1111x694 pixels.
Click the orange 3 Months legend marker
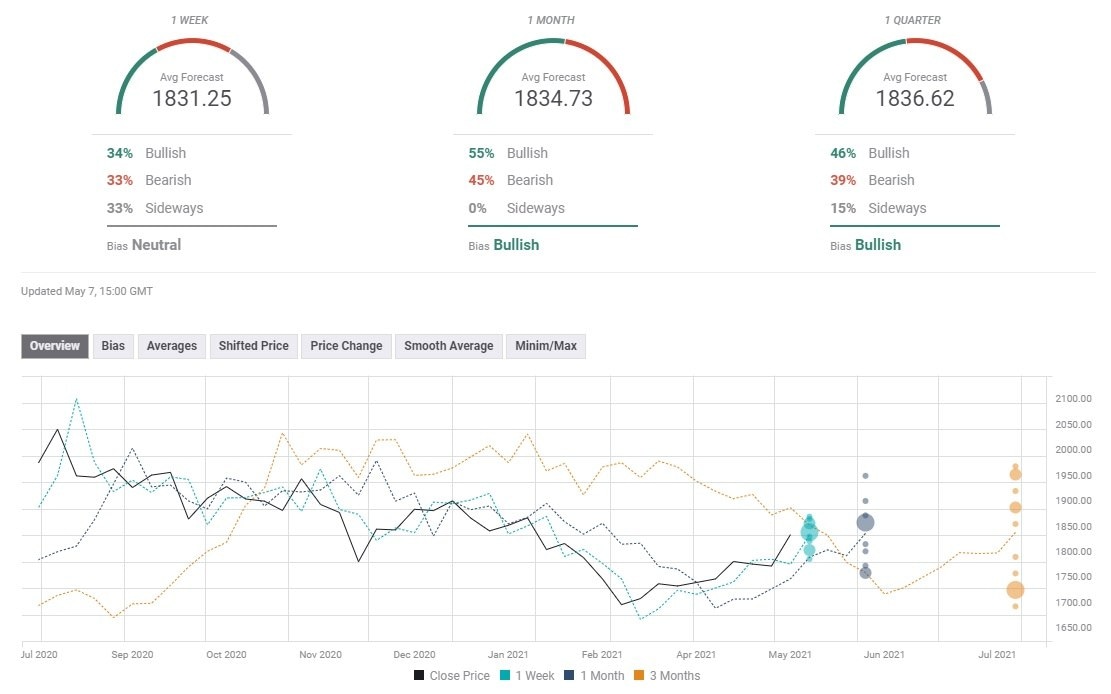click(637, 676)
